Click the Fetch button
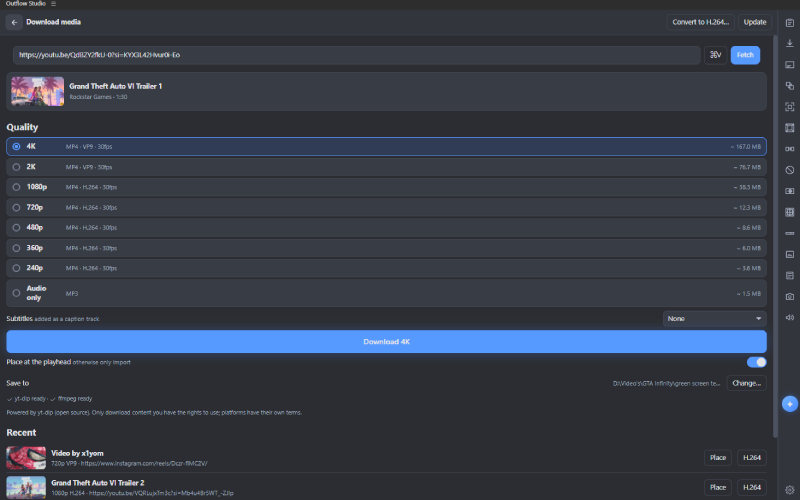 point(745,55)
